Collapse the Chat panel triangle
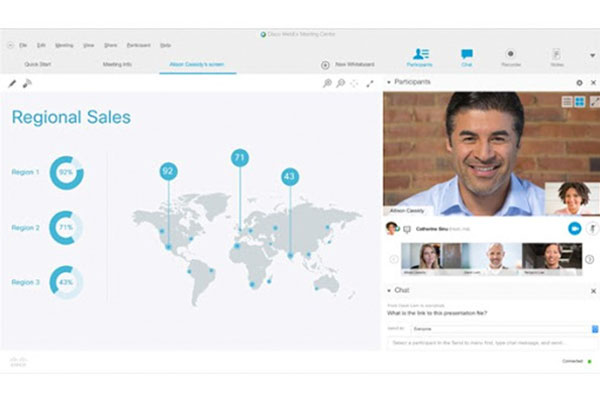Screen dimensions: 600x400 click(389, 290)
